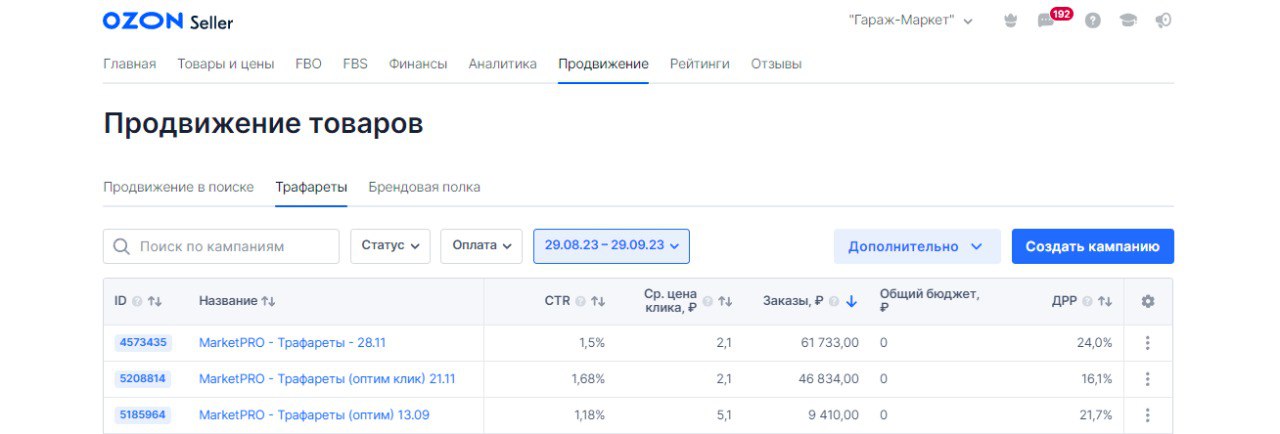Open the chat messages icon with 192 badge
The image size is (1280, 434).
[1047, 21]
